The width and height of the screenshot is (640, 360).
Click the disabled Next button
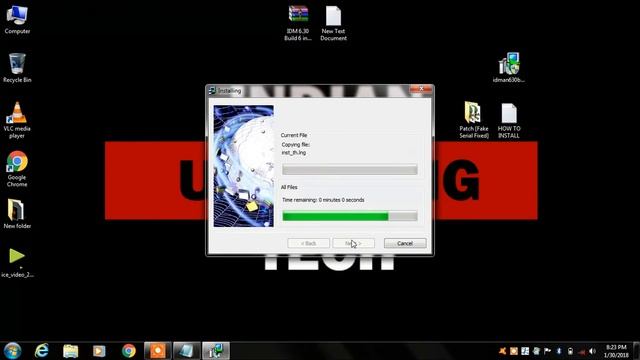[353, 243]
